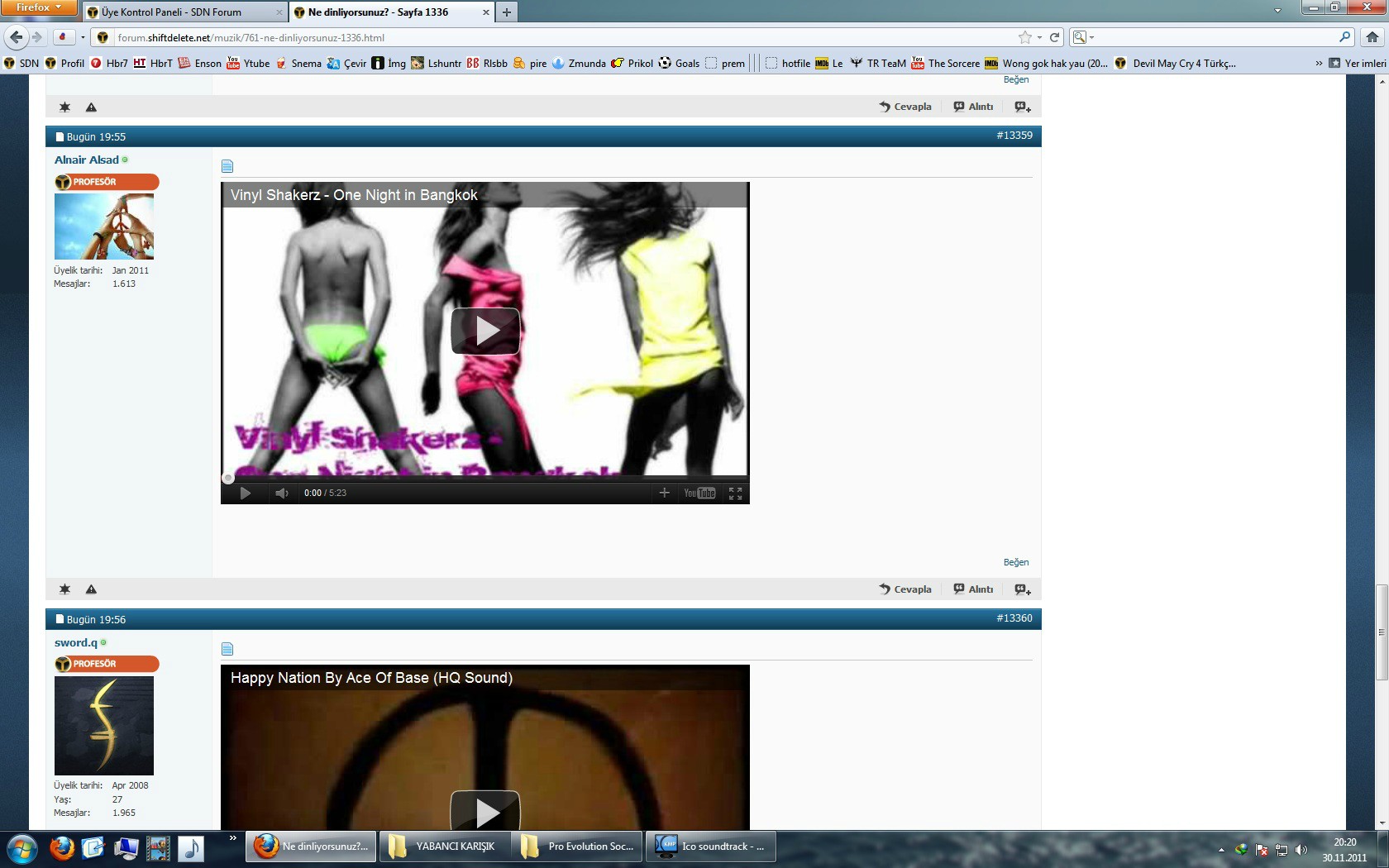Open the Wong gok hak yau IMDb bookmark
The width and height of the screenshot is (1389, 868).
[1046, 63]
